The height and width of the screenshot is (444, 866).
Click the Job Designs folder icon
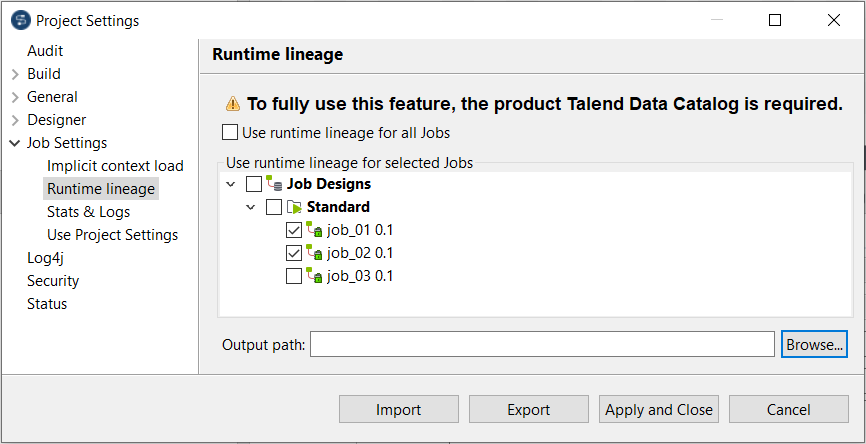tap(274, 184)
